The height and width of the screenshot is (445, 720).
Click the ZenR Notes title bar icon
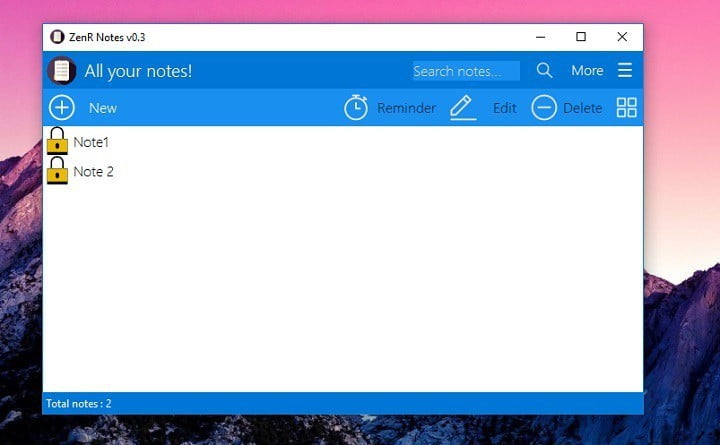coord(57,37)
